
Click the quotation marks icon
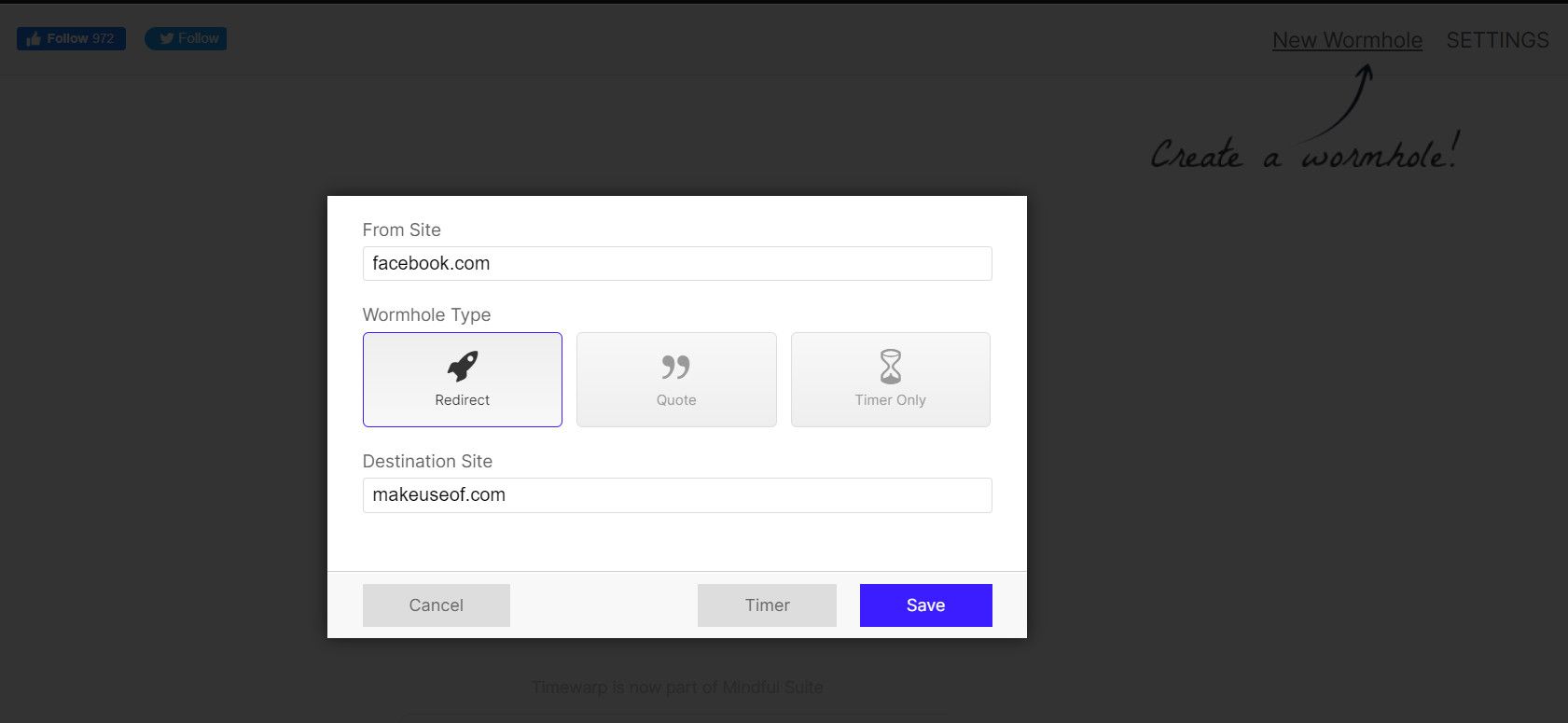(x=676, y=367)
